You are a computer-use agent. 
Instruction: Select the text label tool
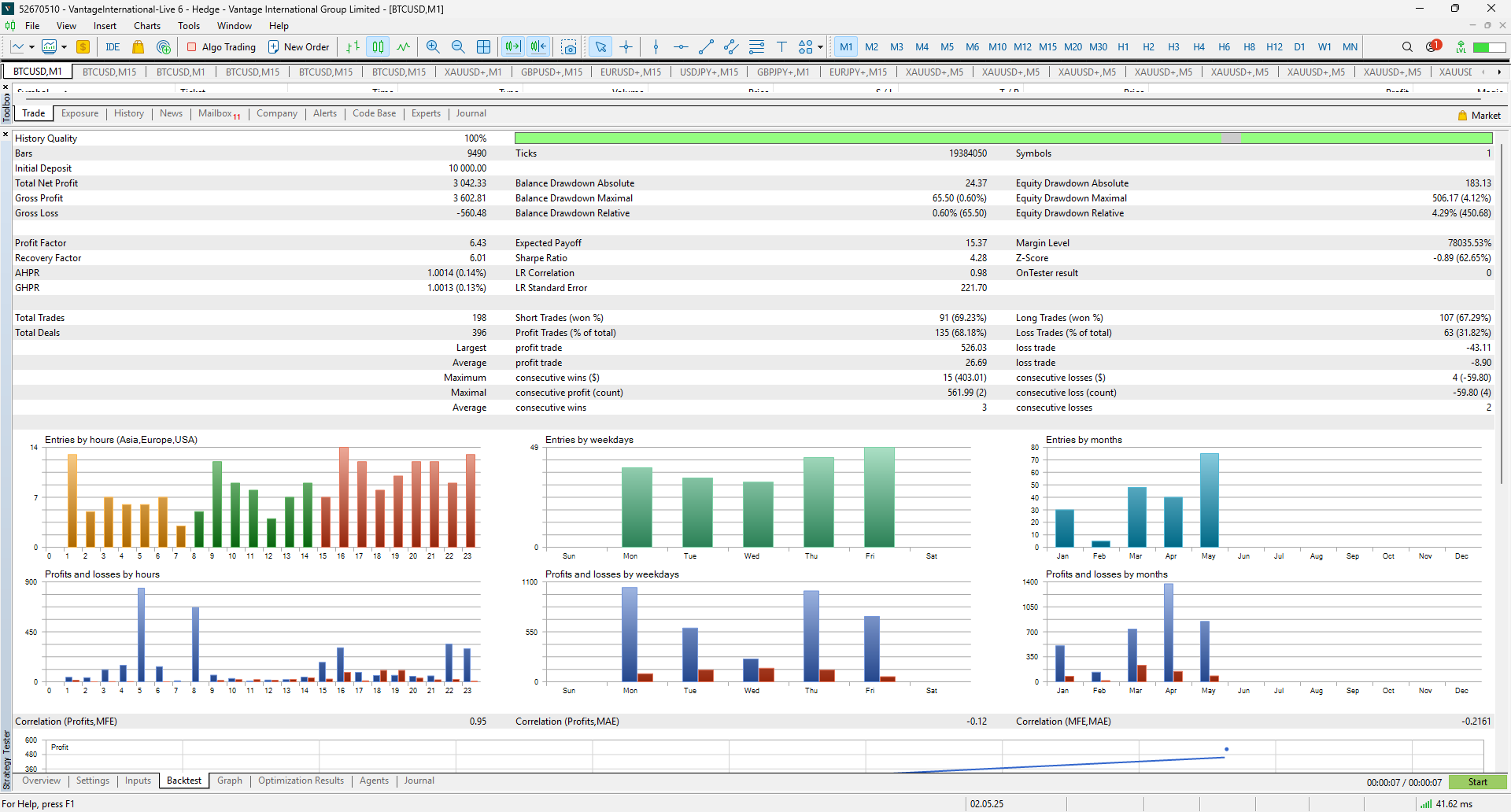click(781, 47)
